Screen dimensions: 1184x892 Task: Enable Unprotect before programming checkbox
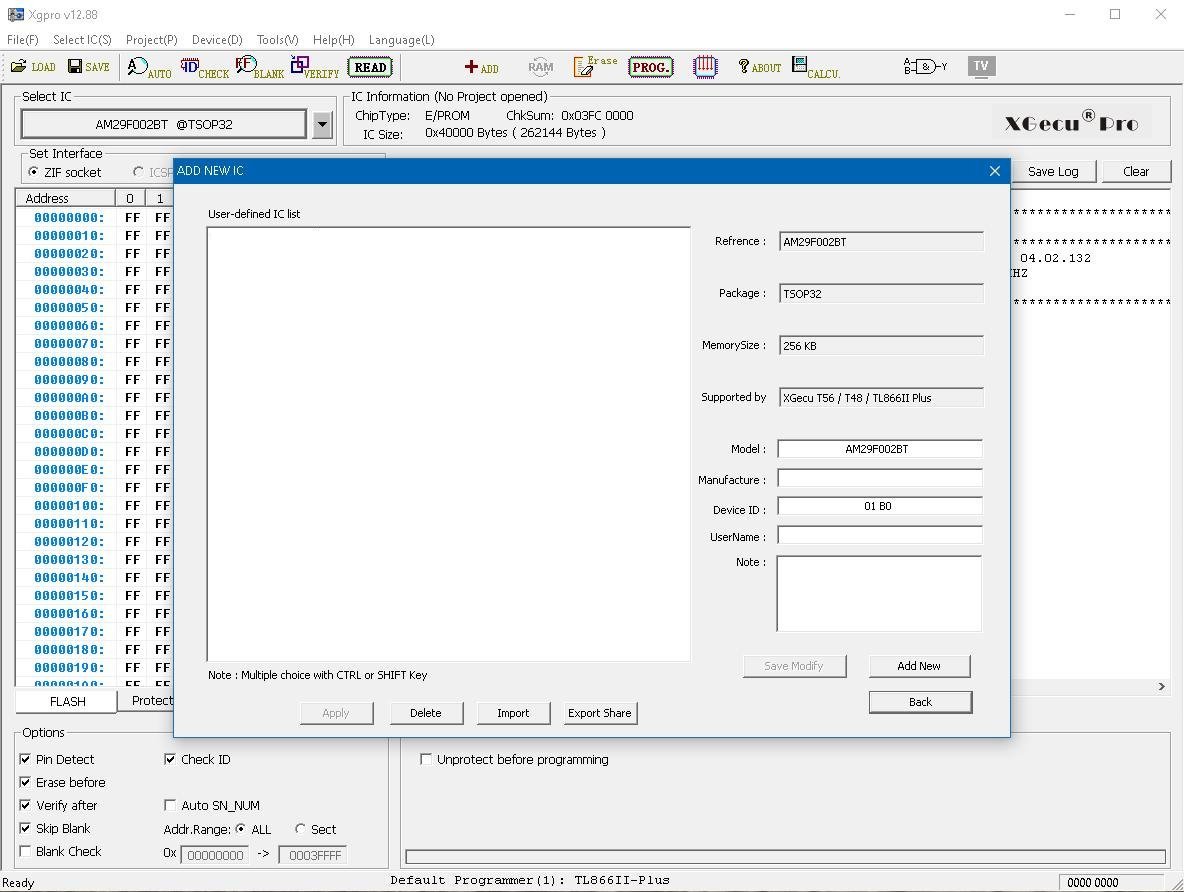pyautogui.click(x=426, y=759)
